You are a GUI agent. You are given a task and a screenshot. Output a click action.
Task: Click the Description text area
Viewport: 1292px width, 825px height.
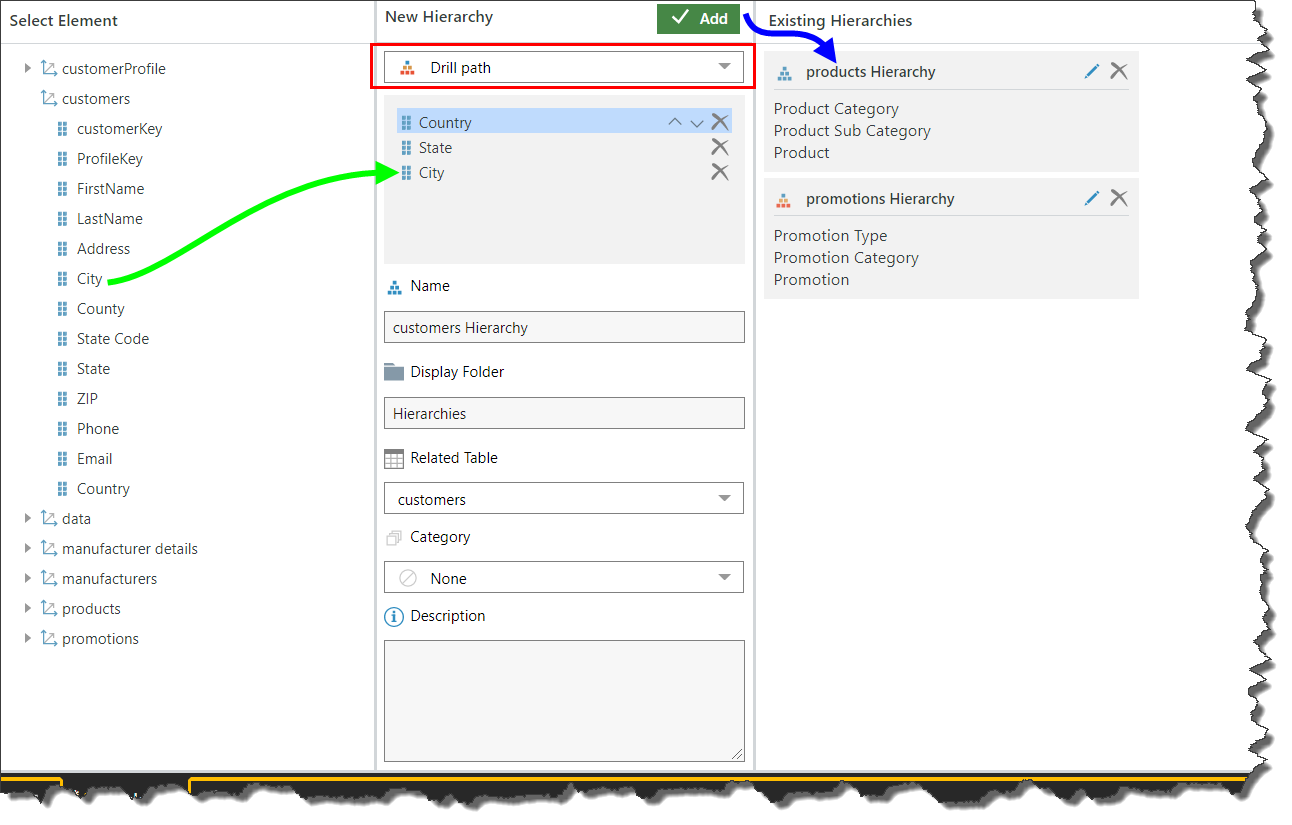pyautogui.click(x=564, y=700)
